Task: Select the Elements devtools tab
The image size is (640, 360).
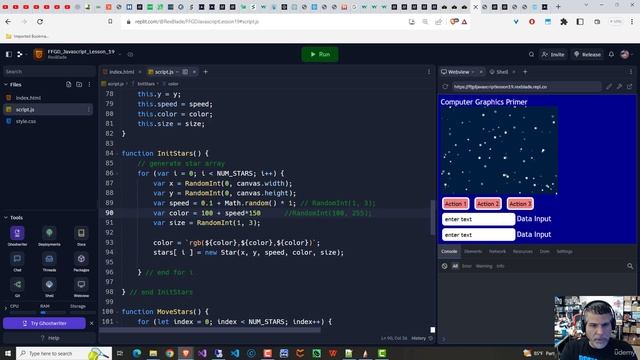Action: pos(473,251)
